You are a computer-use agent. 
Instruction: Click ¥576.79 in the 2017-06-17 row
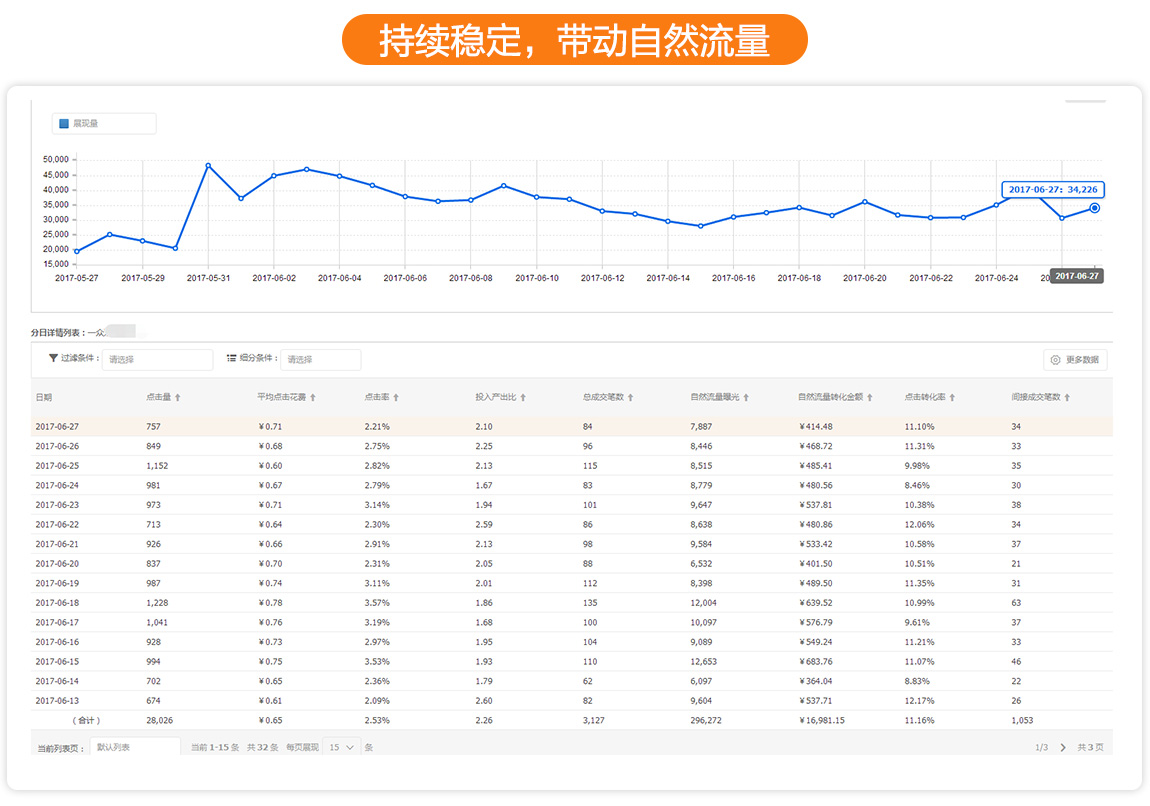tap(816, 623)
